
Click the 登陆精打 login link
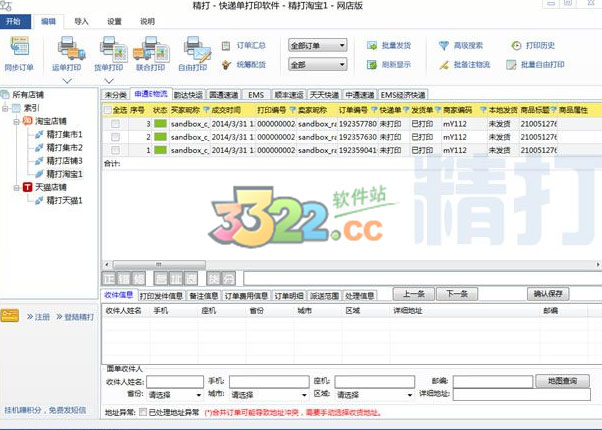[75, 317]
